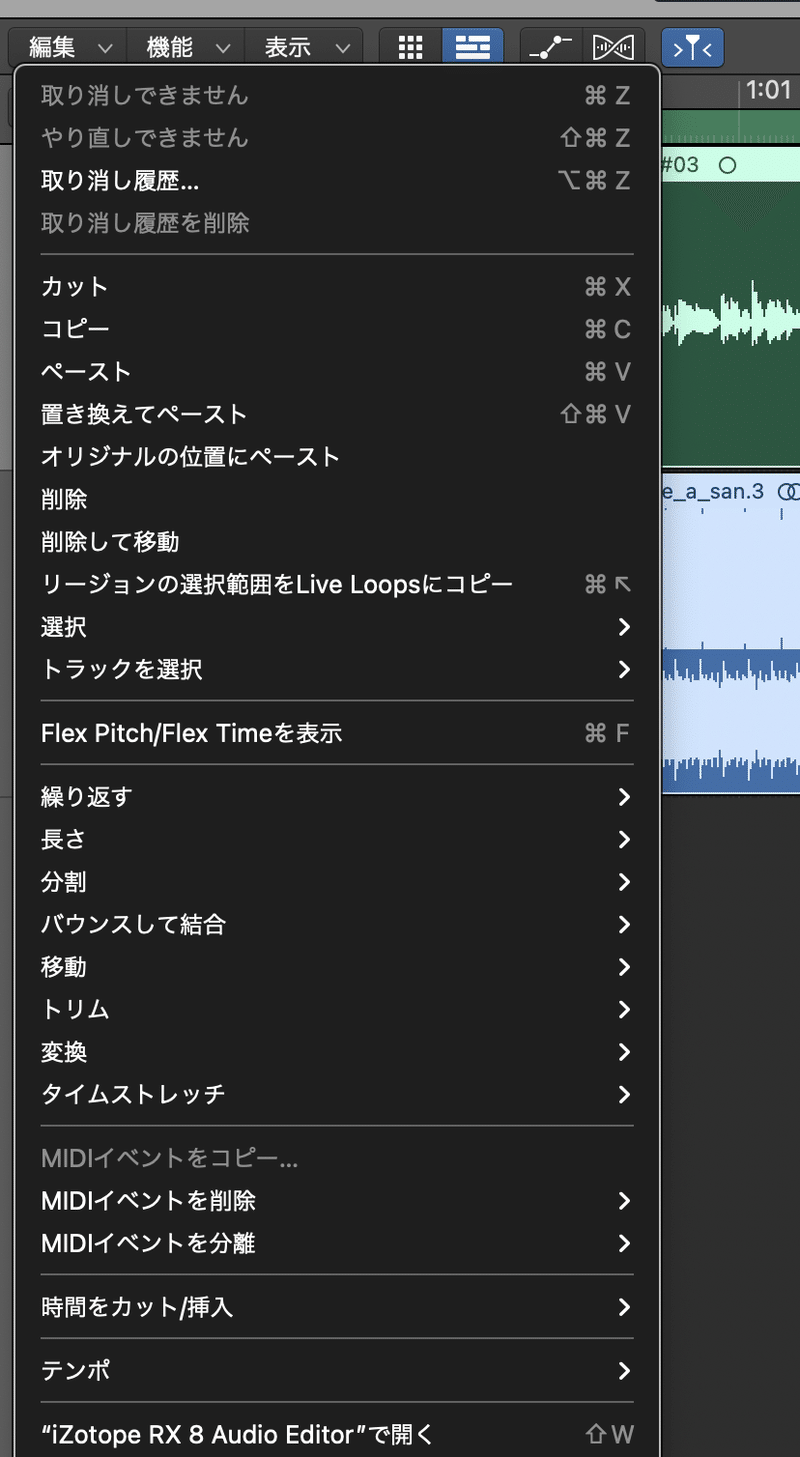The image size is (800, 1457).
Task: Toggle the Catch Playhead button
Action: [692, 47]
